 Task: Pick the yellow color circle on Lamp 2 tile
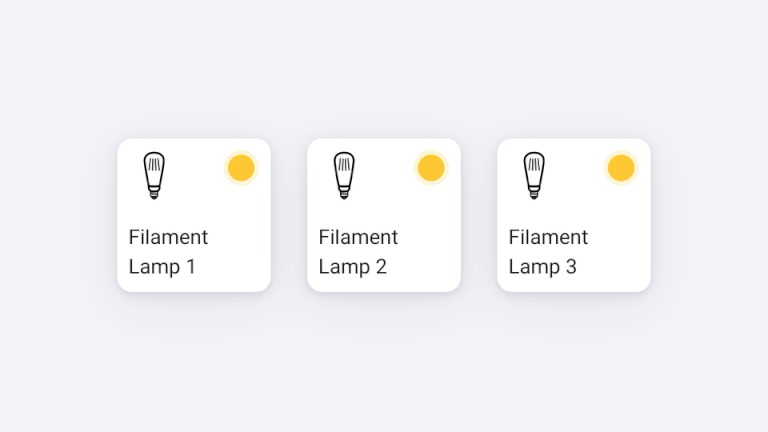point(431,168)
